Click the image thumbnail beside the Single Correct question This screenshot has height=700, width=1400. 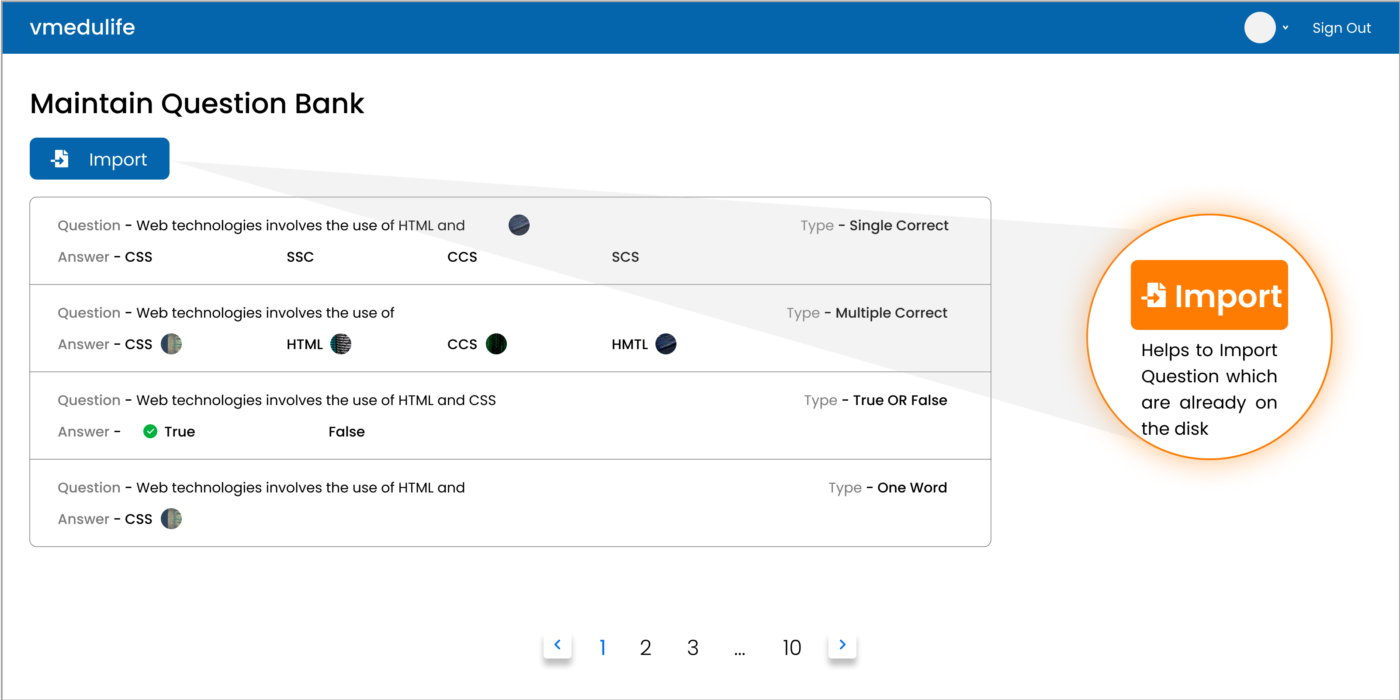click(519, 225)
